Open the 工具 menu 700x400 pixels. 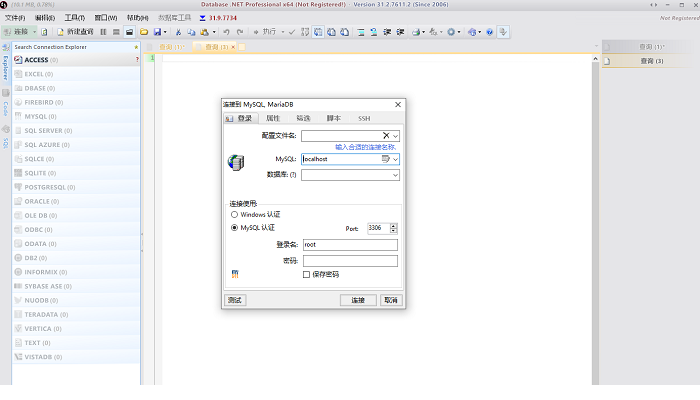tap(75, 18)
